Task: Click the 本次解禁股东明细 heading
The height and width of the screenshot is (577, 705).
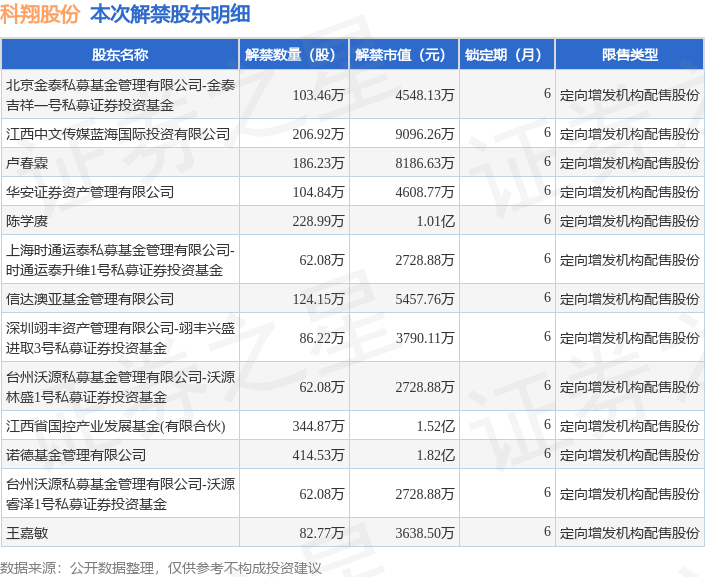Action: tap(170, 14)
